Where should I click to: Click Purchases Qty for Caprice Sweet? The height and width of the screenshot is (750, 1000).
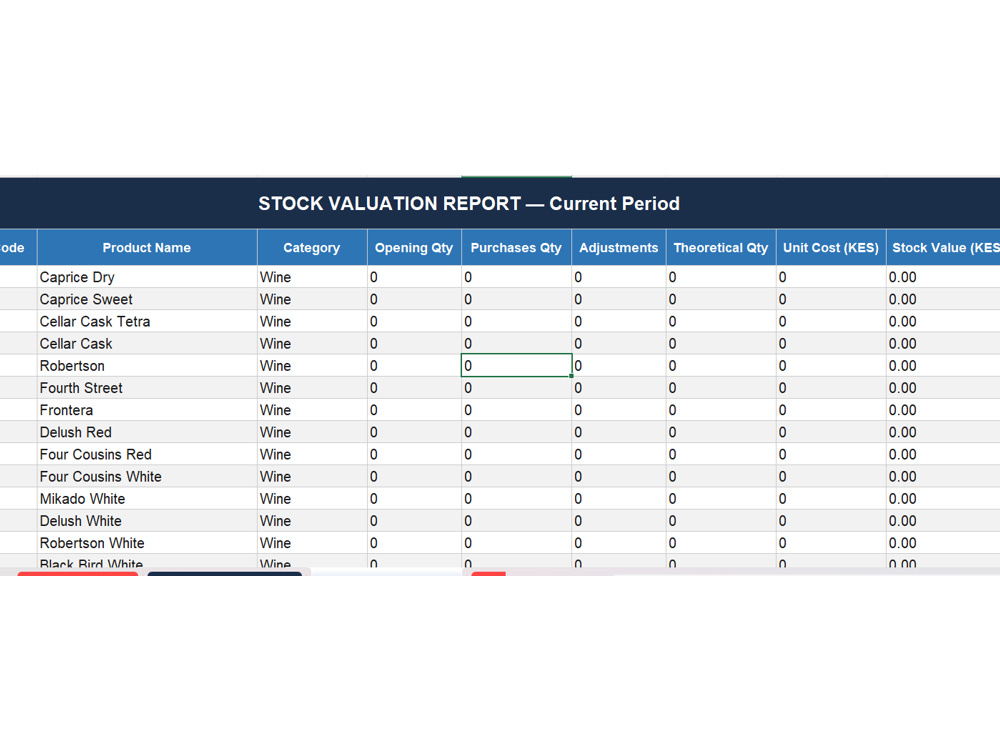(516, 299)
